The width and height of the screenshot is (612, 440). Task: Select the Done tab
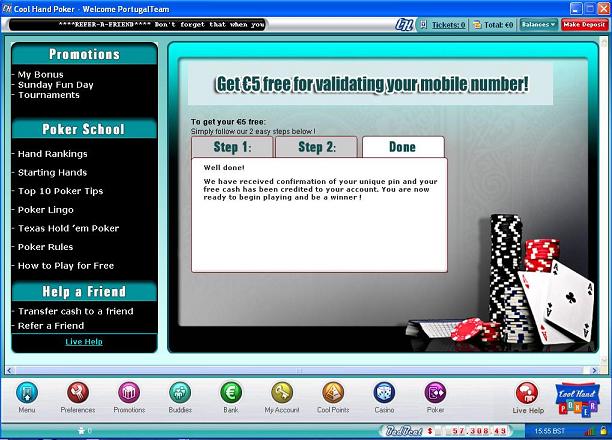pyautogui.click(x=403, y=147)
